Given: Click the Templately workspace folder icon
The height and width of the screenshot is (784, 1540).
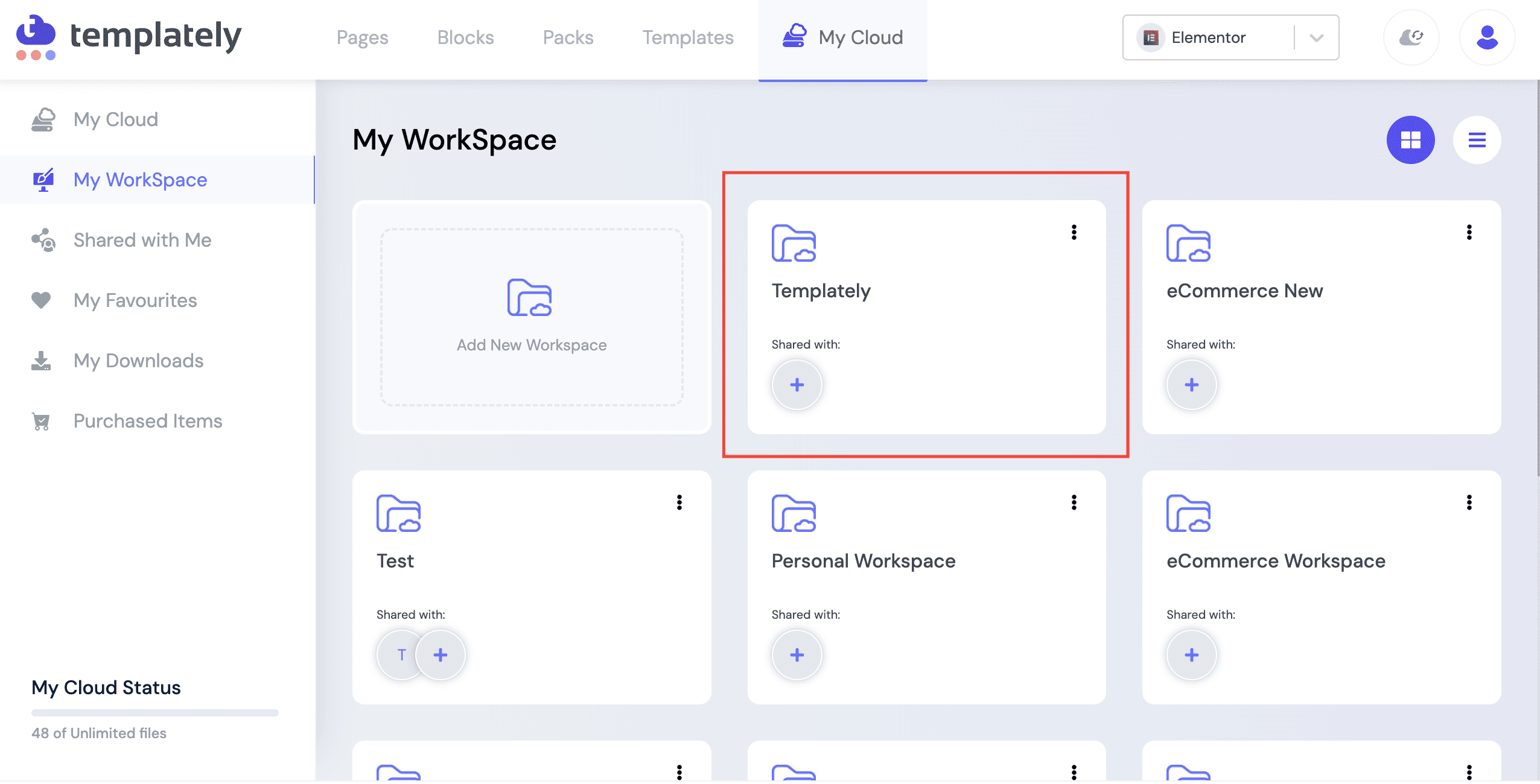Looking at the screenshot, I should pyautogui.click(x=794, y=243).
